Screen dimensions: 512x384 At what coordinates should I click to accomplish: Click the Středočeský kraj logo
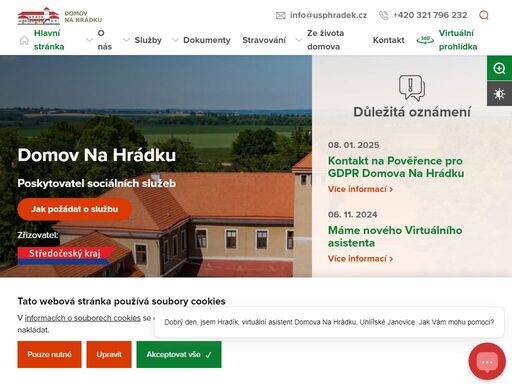tap(67, 255)
